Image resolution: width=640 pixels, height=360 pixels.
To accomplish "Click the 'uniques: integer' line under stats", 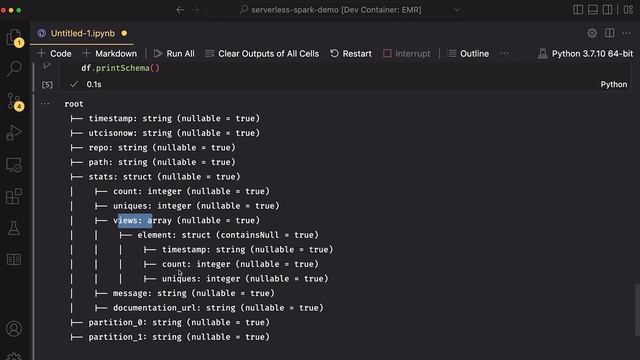I will tap(187, 206).
